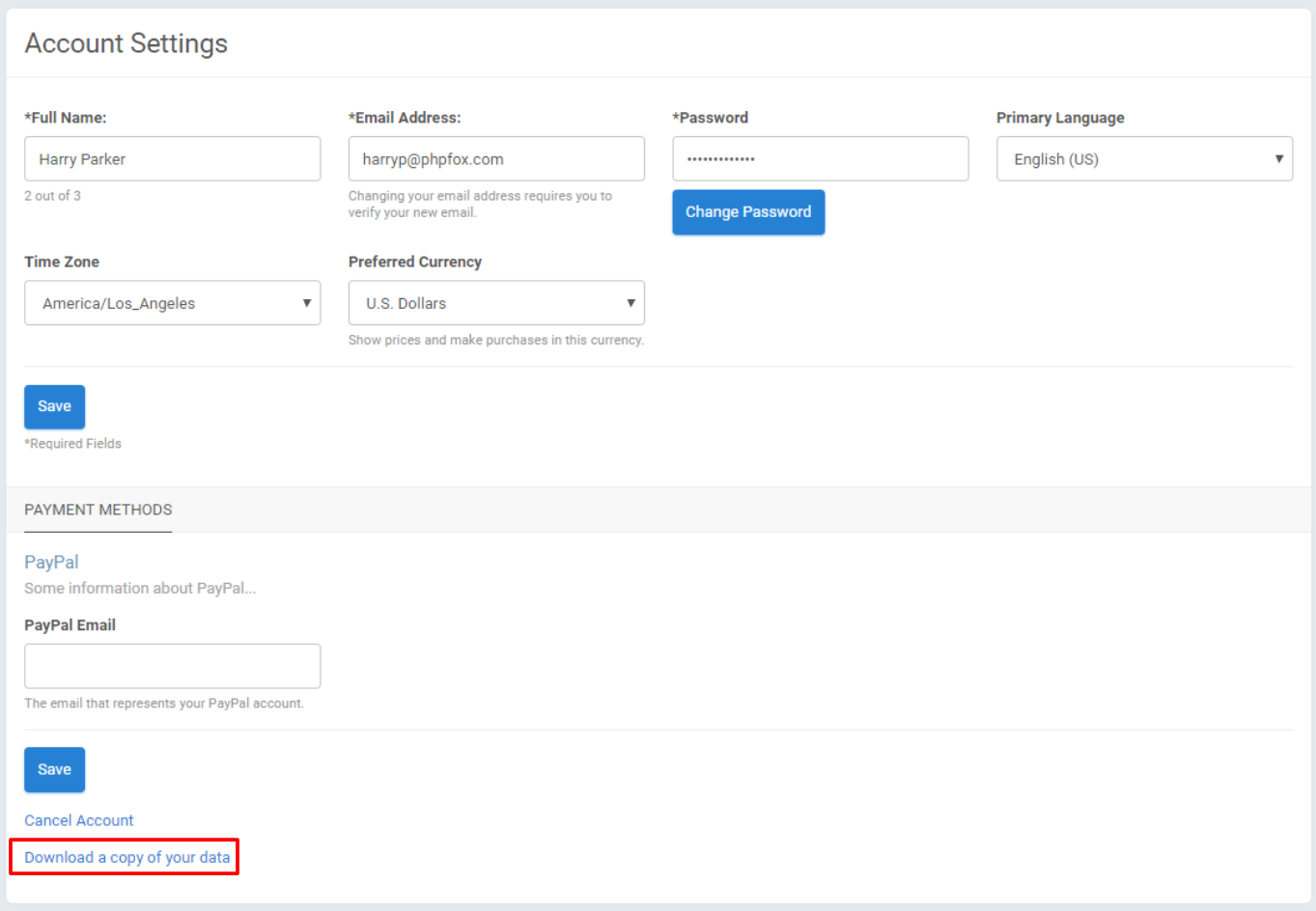Viewport: 1316px width, 911px height.
Task: Click the Time Zone label
Action: pos(62,262)
